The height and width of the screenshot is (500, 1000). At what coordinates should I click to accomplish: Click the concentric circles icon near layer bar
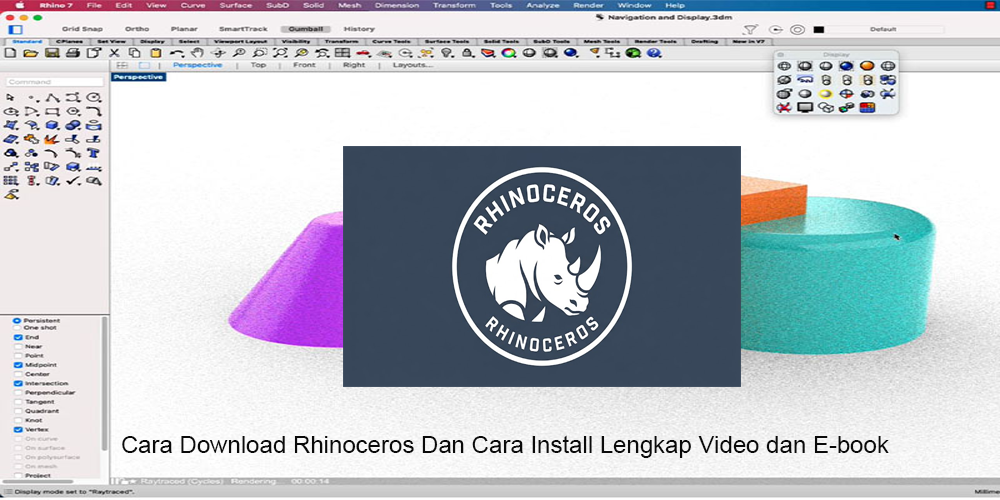pos(797,29)
